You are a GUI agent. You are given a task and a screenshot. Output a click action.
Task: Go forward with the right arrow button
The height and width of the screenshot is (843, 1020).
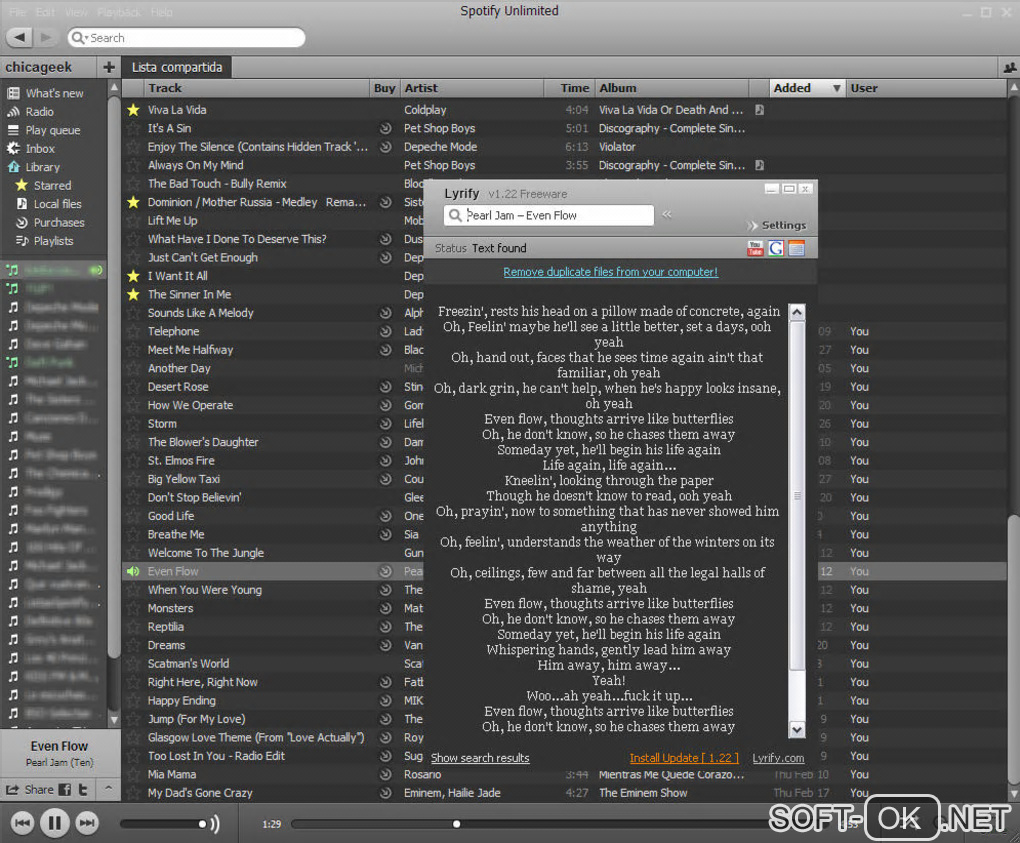tap(46, 38)
